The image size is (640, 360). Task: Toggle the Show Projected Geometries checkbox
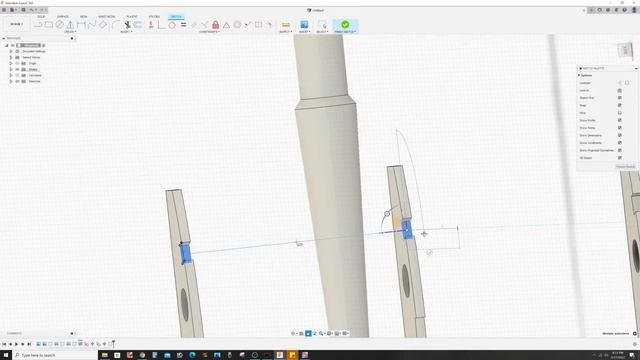(620, 150)
